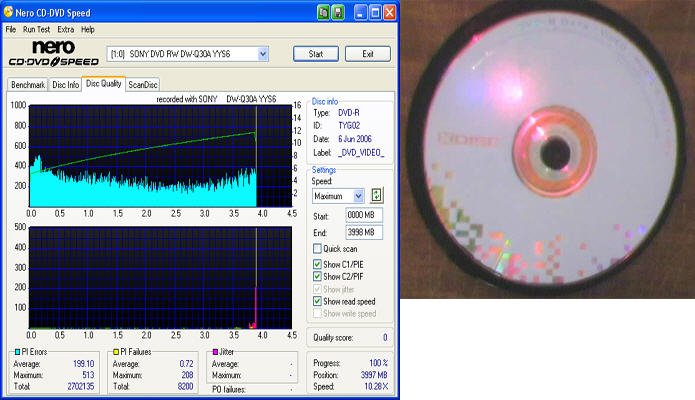Image resolution: width=695 pixels, height=400 pixels.
Task: Click the magenta Jitter color swatch
Action: pos(215,352)
